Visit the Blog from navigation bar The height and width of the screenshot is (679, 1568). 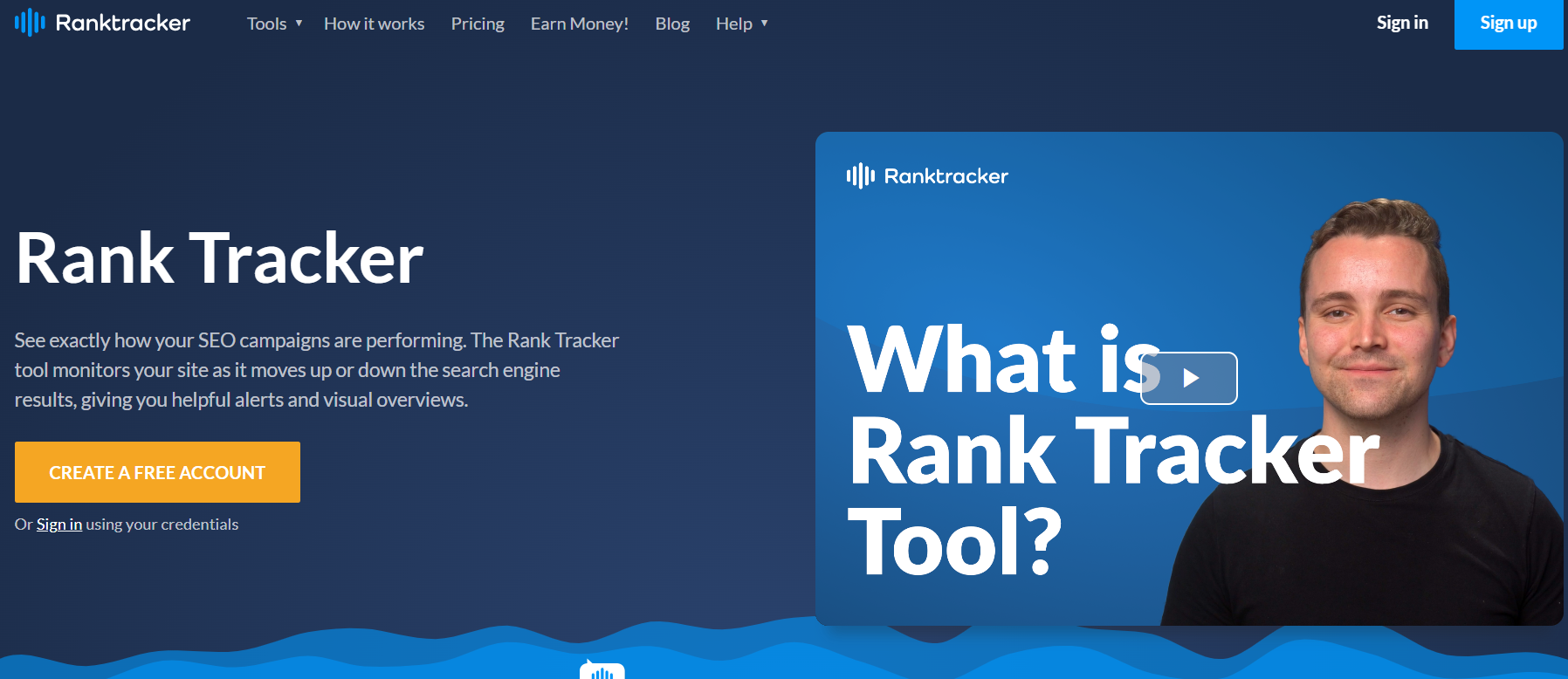tap(672, 24)
